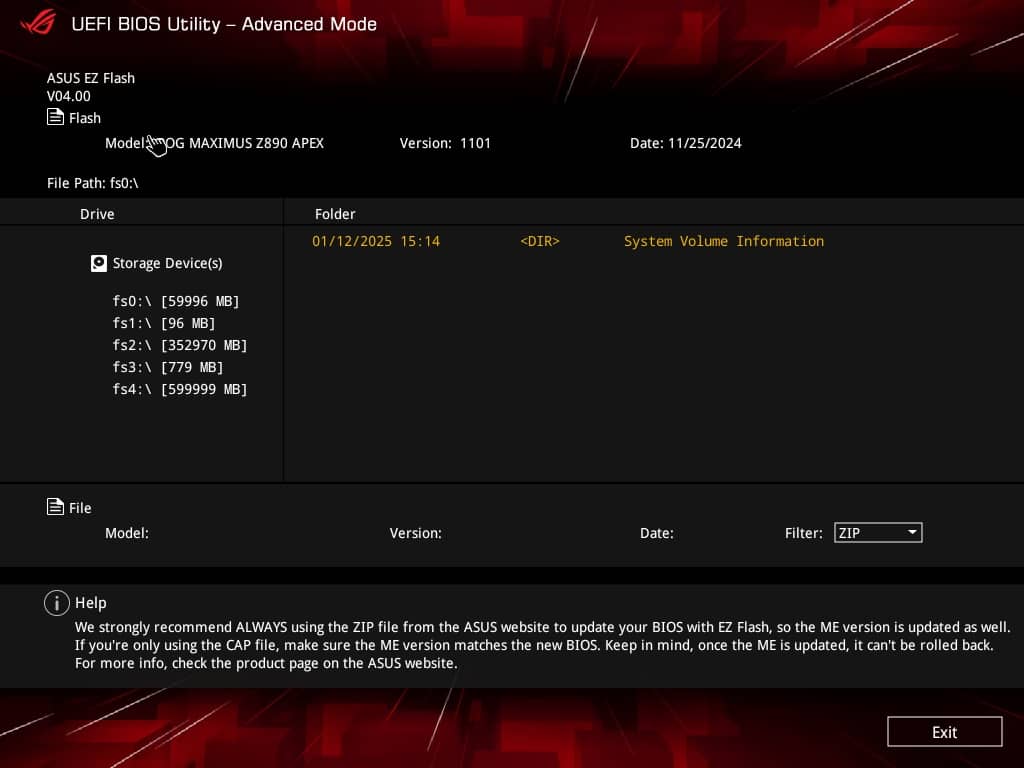This screenshot has width=1024, height=768.
Task: Click the UEFI BIOS Utility – Advanced Mode title
Action: [224, 24]
